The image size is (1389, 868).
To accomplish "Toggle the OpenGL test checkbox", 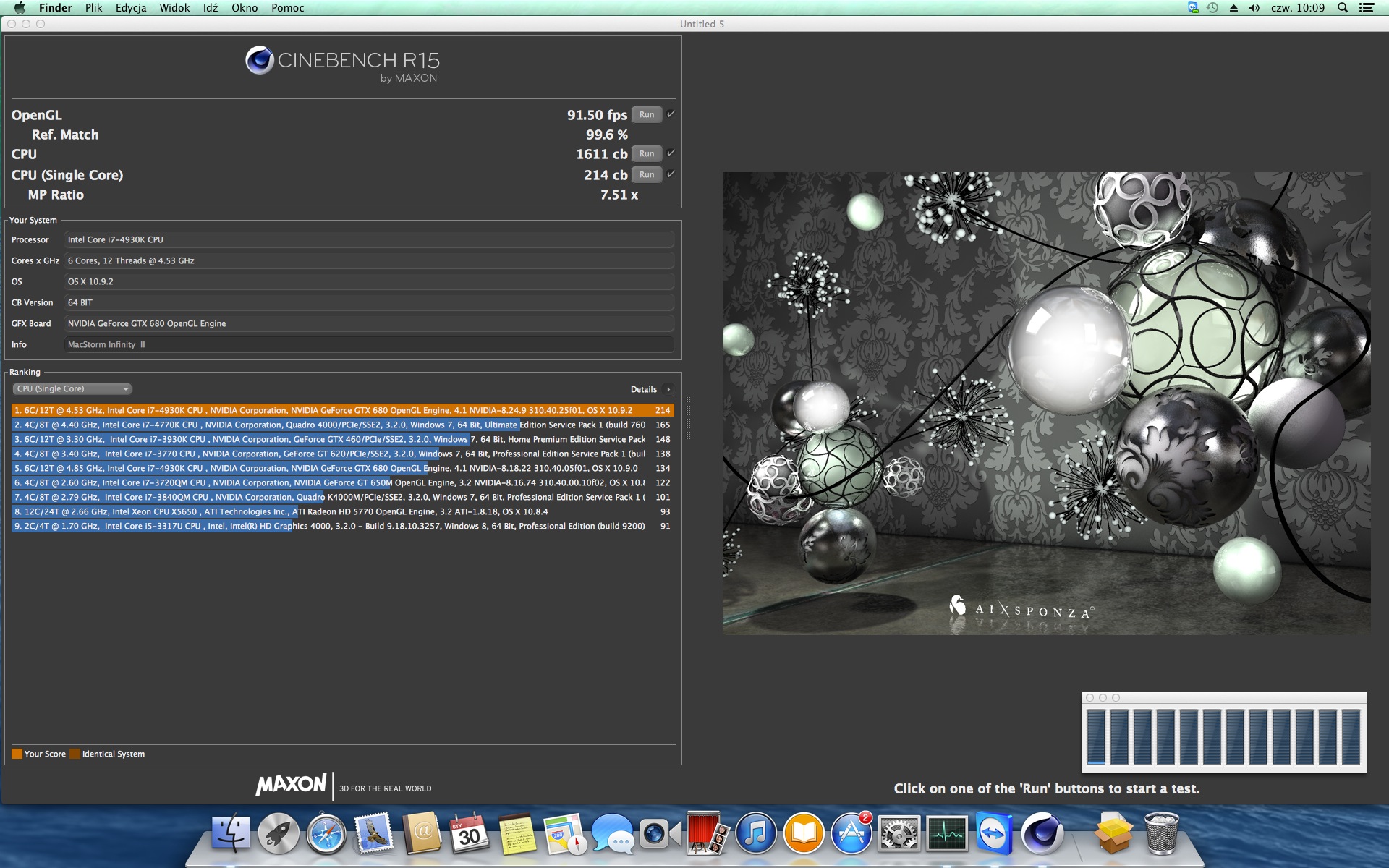I will (x=671, y=114).
